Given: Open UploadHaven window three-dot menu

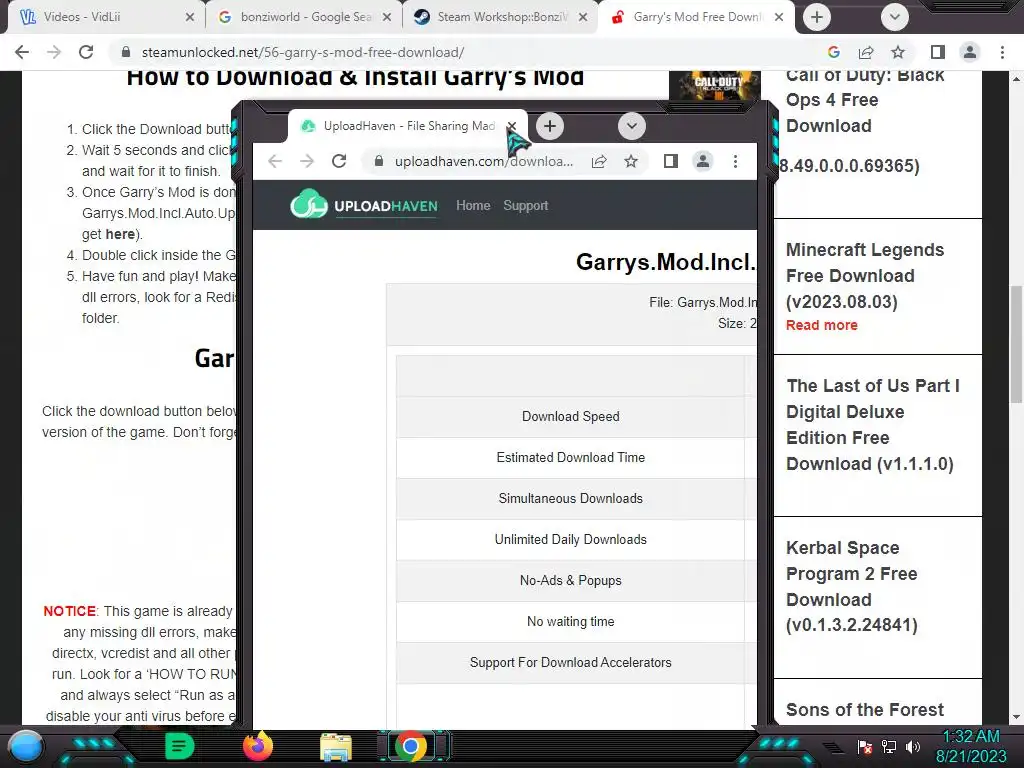Looking at the screenshot, I should click(x=735, y=161).
